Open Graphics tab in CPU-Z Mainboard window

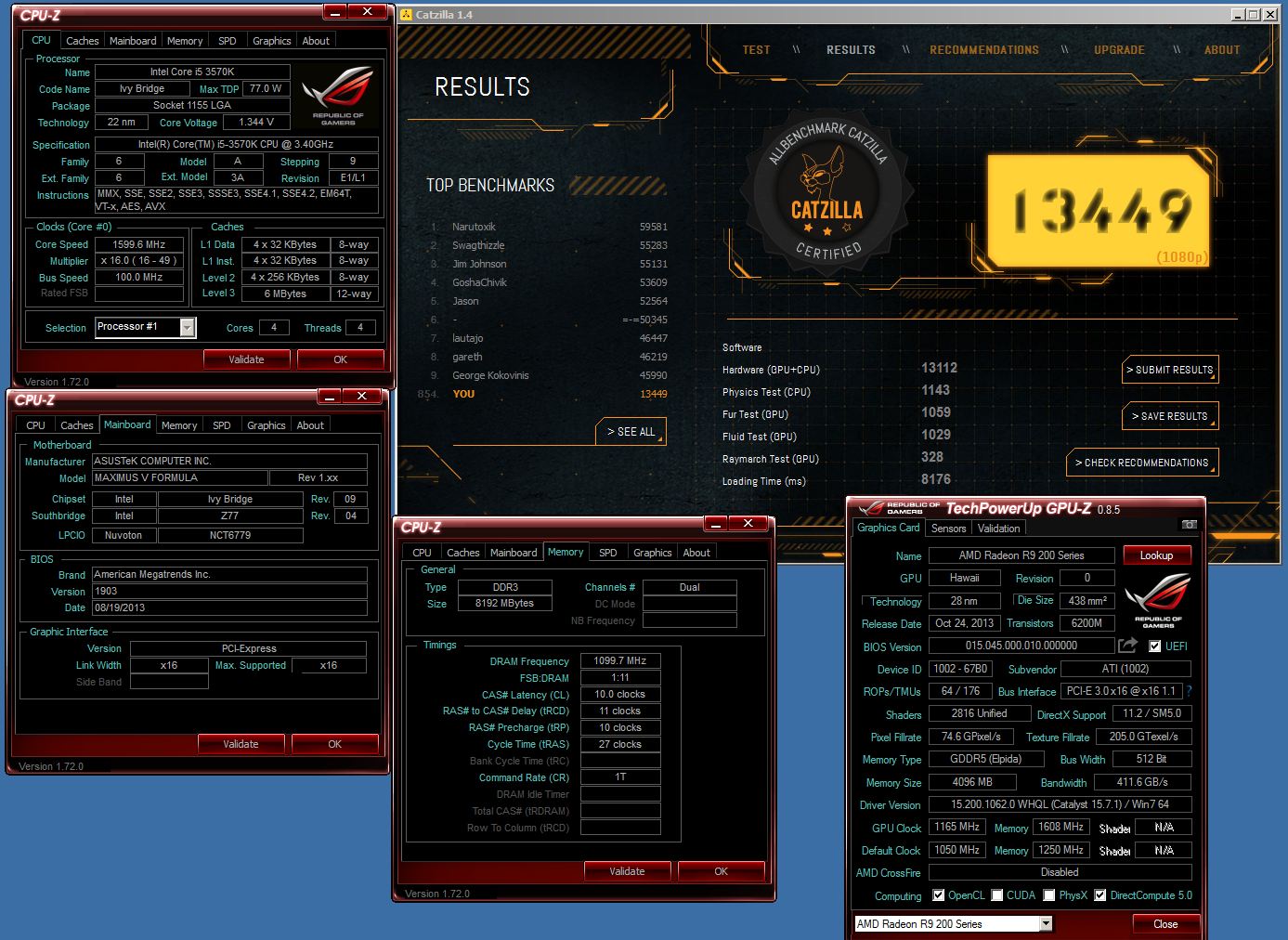coord(266,425)
